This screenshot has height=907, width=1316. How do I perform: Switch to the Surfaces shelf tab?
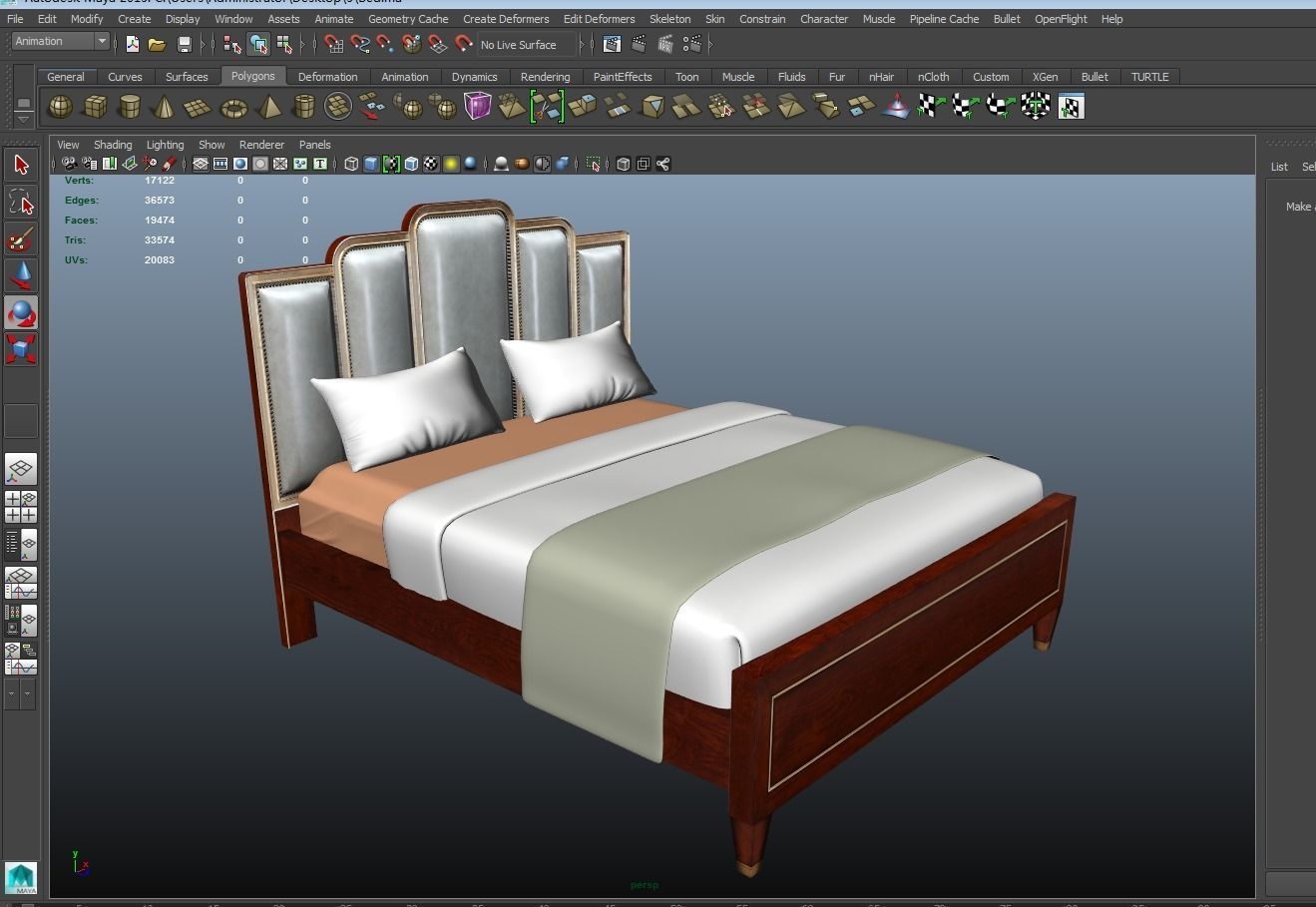[x=187, y=77]
